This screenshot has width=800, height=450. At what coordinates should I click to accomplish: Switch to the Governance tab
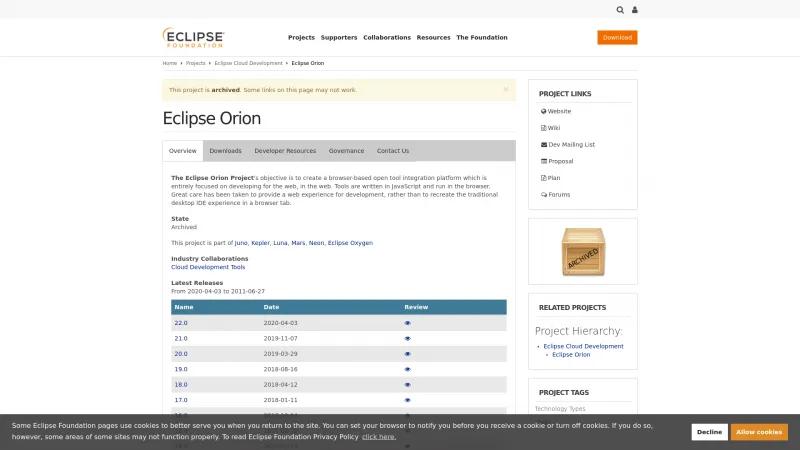pos(346,151)
